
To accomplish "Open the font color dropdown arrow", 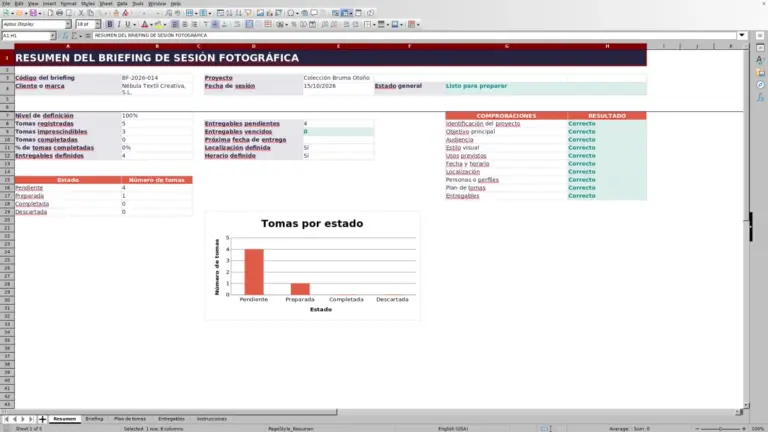I will pyautogui.click(x=151, y=24).
